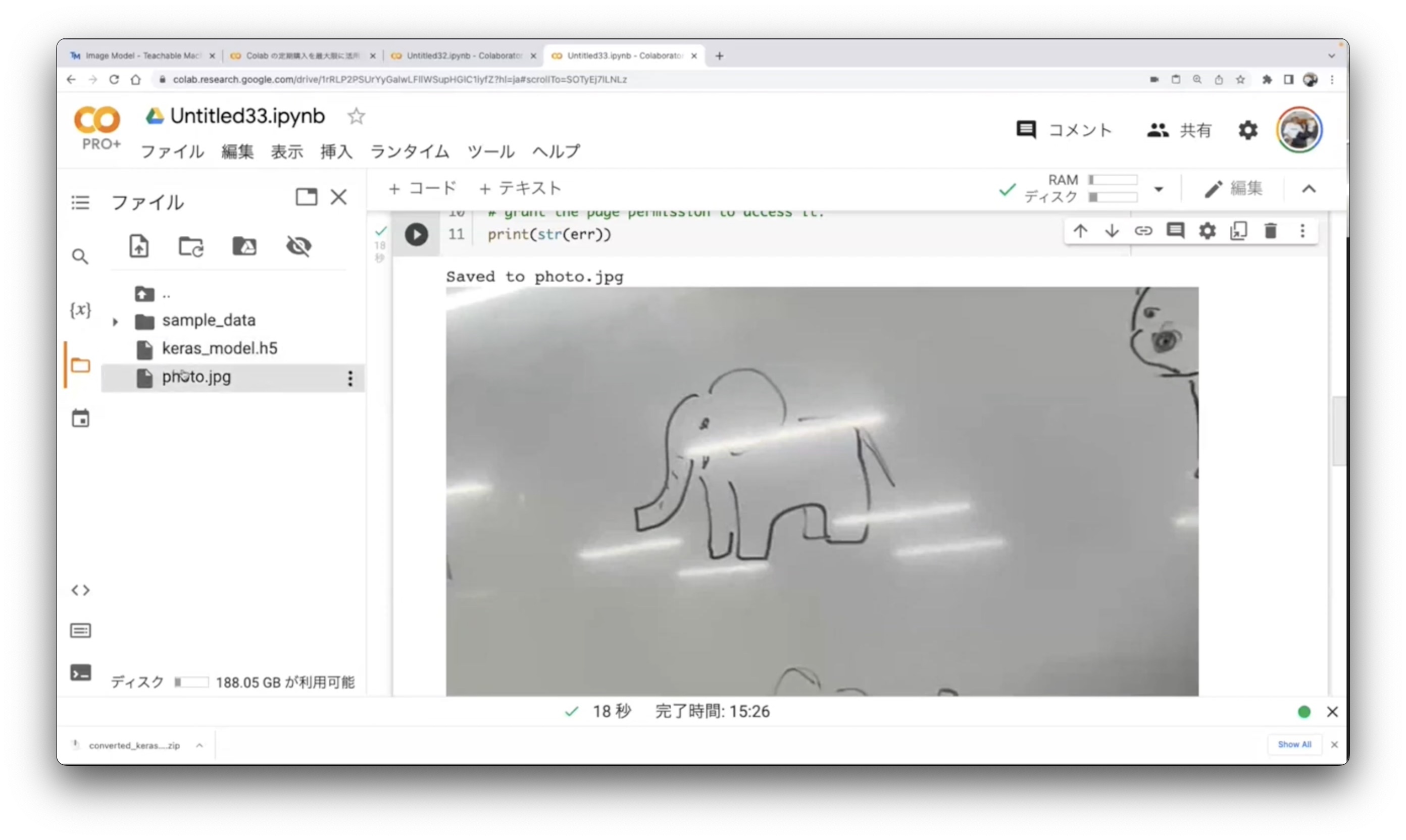Click the RAM usage bar
Screen dimensions: 1406x840
pyautogui.click(x=1113, y=180)
